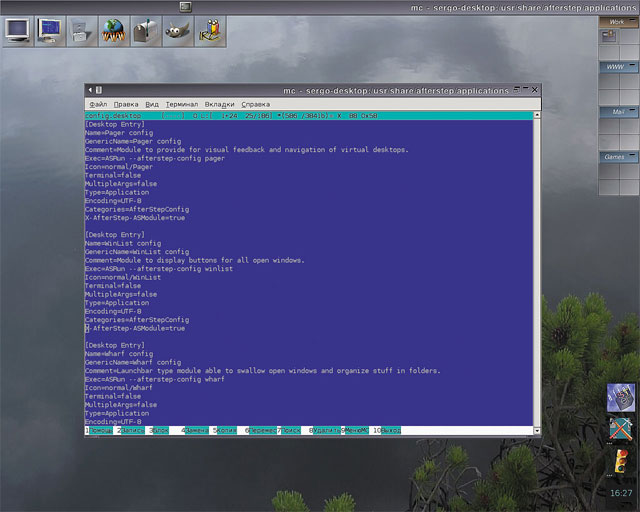The image size is (640, 512).
Task: Collapse the Work desk with its minus button
Action: [633, 20]
